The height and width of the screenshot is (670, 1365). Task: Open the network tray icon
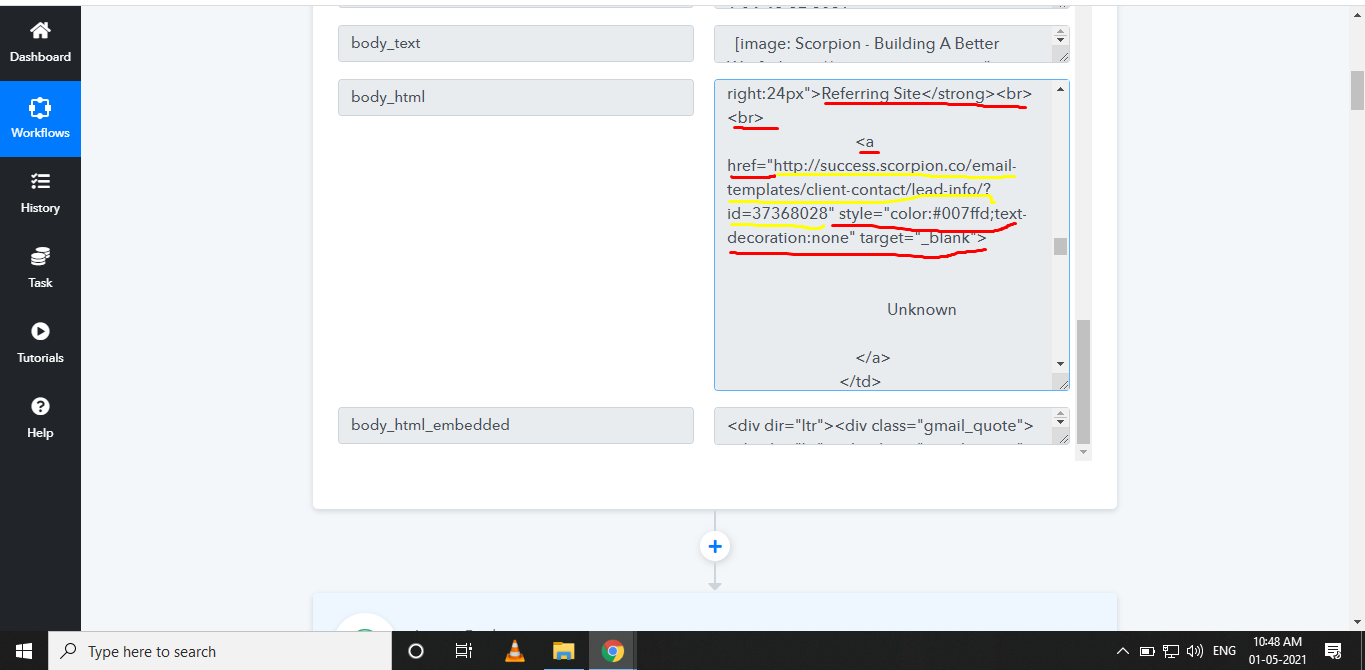[1171, 651]
